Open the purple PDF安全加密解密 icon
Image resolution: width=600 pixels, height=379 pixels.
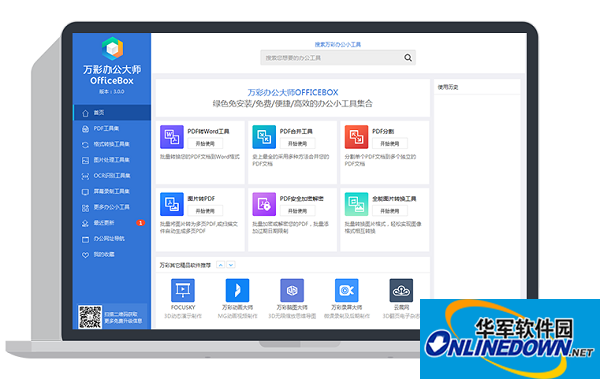(264, 204)
